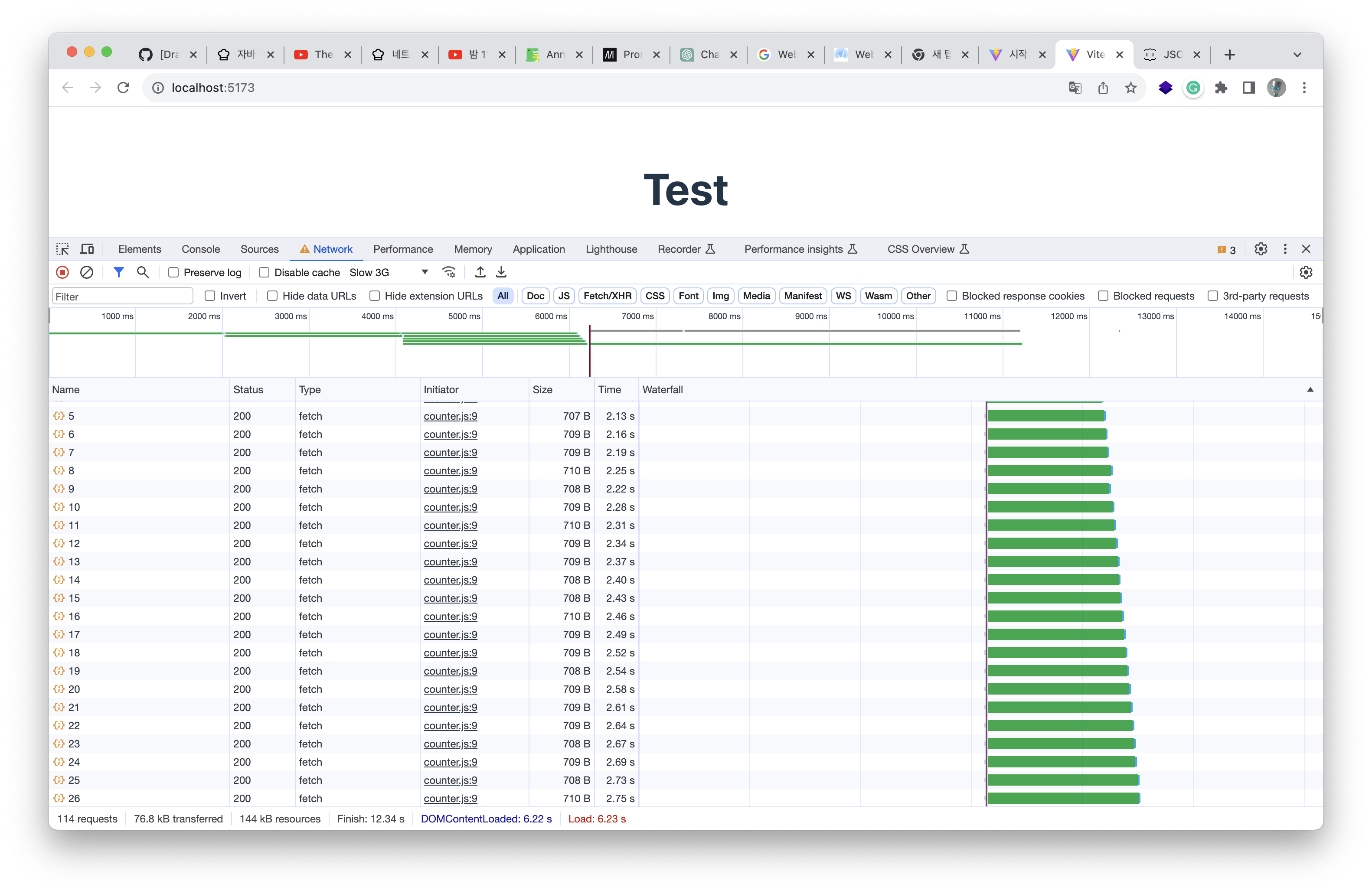This screenshot has height=894, width=1372.
Task: Export HAR file with download arrow
Action: tap(502, 272)
